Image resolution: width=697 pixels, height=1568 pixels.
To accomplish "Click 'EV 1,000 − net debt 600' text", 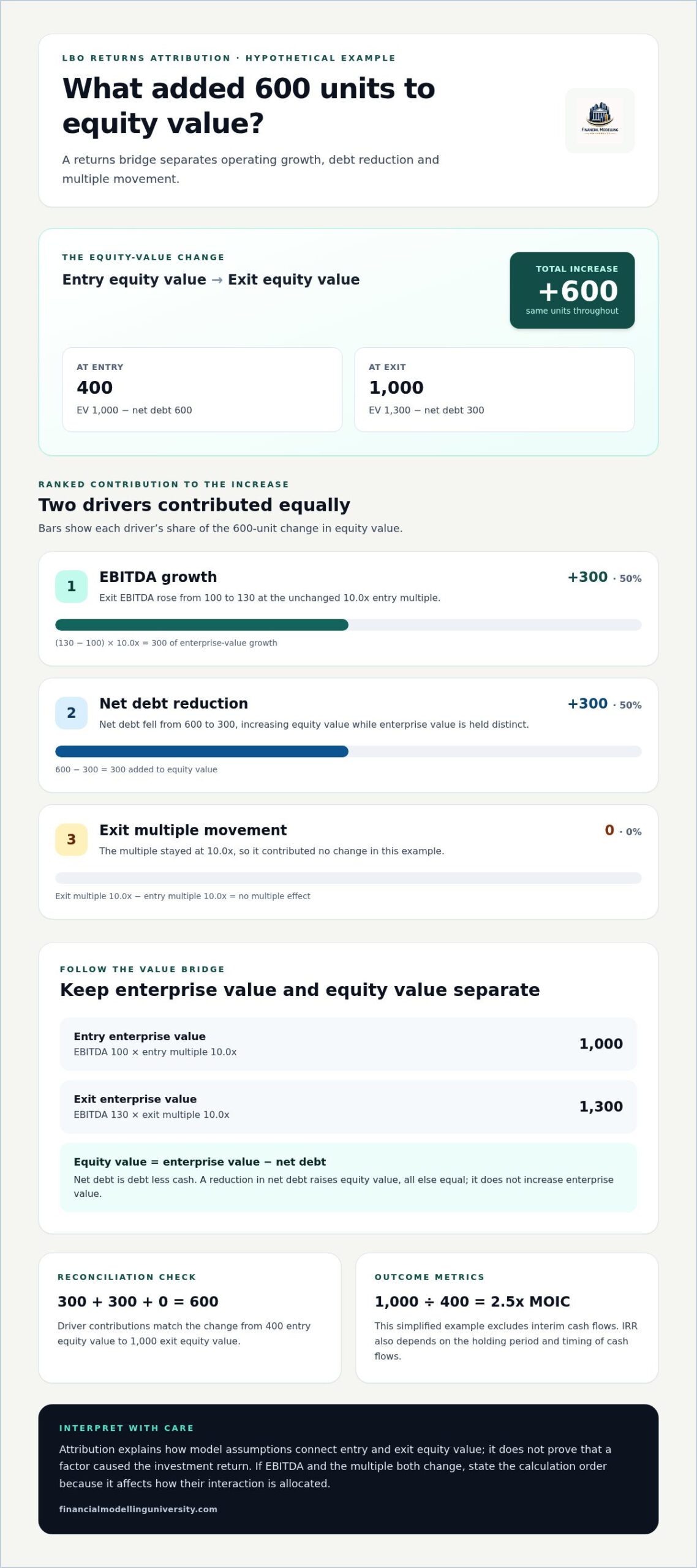I will [134, 410].
